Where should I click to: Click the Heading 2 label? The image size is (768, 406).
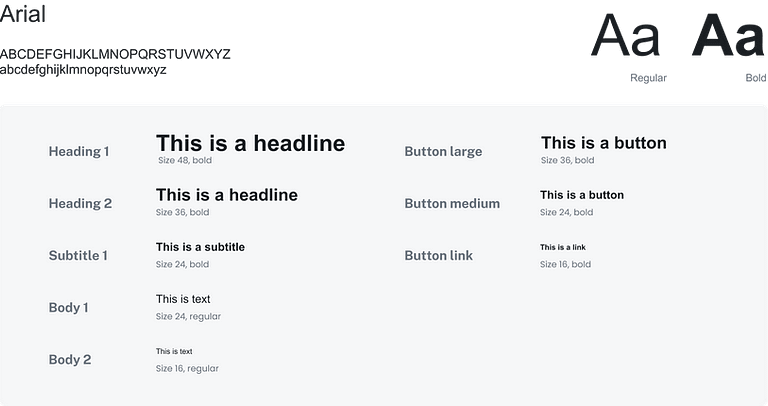(80, 204)
